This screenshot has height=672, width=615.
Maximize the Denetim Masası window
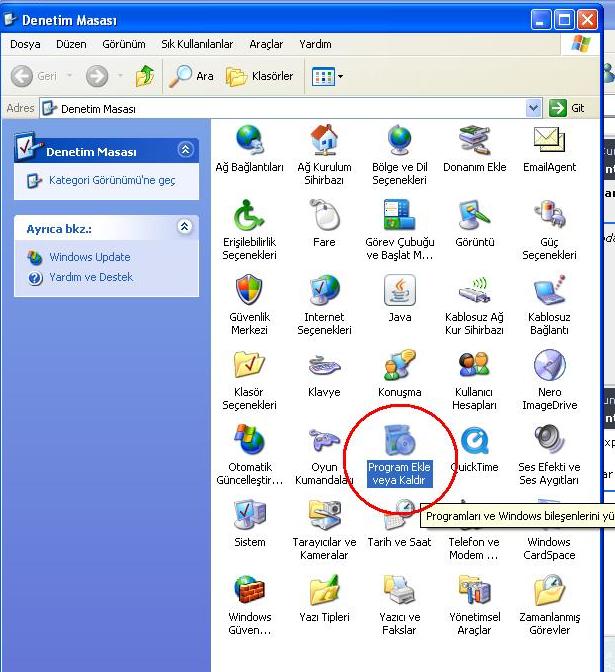click(x=564, y=20)
